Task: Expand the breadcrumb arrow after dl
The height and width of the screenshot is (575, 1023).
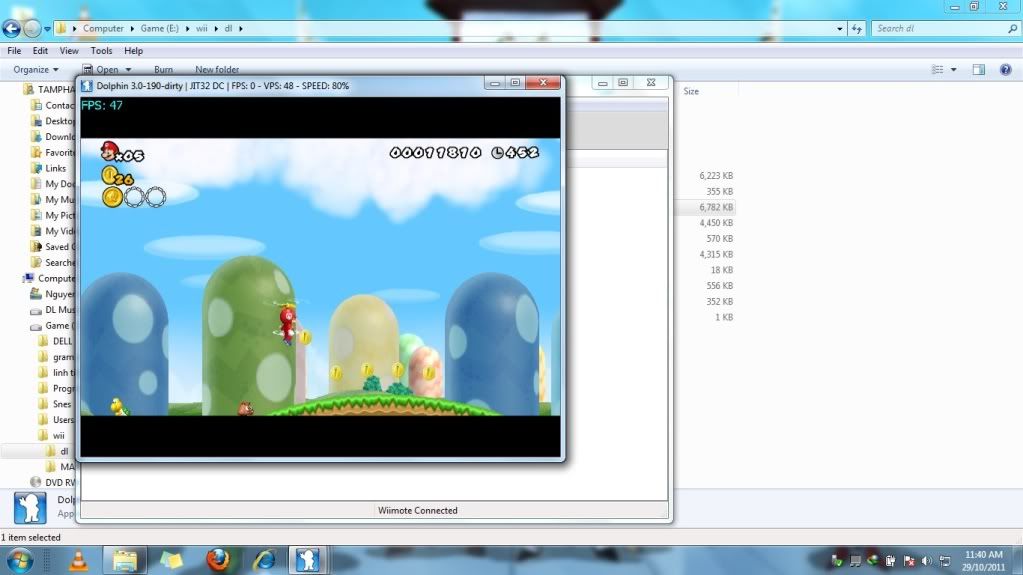Action: tap(241, 29)
